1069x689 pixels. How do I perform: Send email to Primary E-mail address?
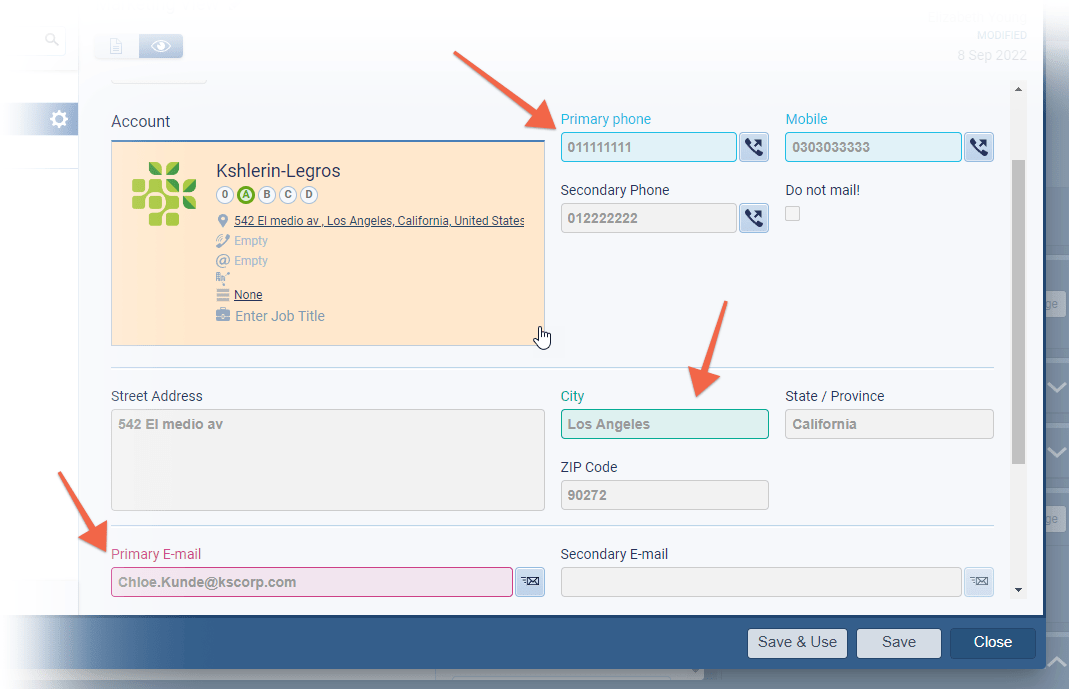point(530,582)
